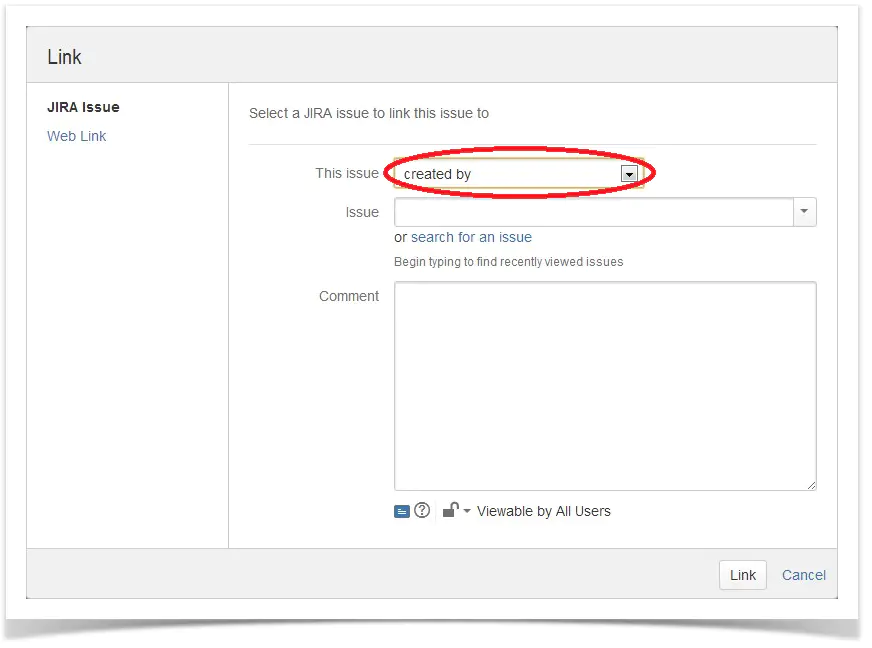872x648 pixels.
Task: Expand the small arrow beside the padlock
Action: point(467,512)
